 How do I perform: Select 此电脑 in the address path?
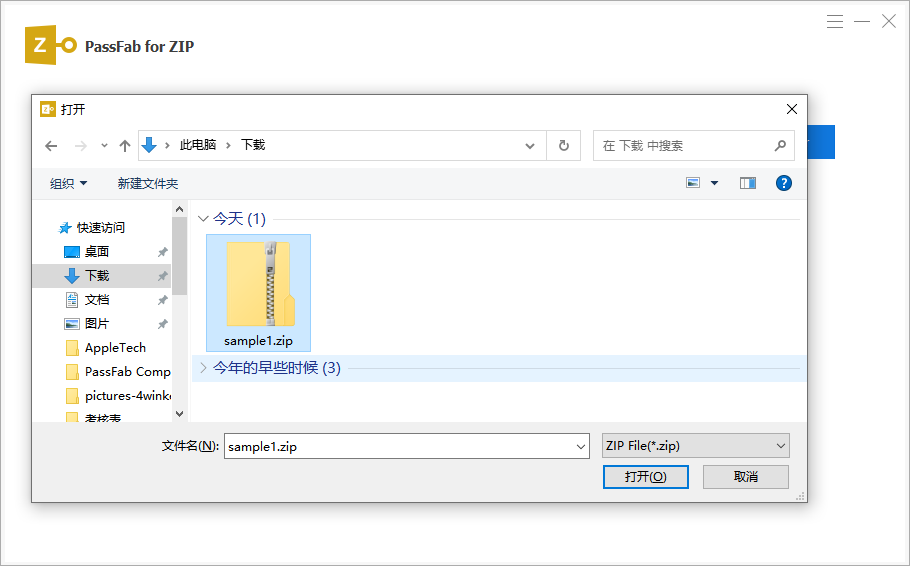[198, 145]
